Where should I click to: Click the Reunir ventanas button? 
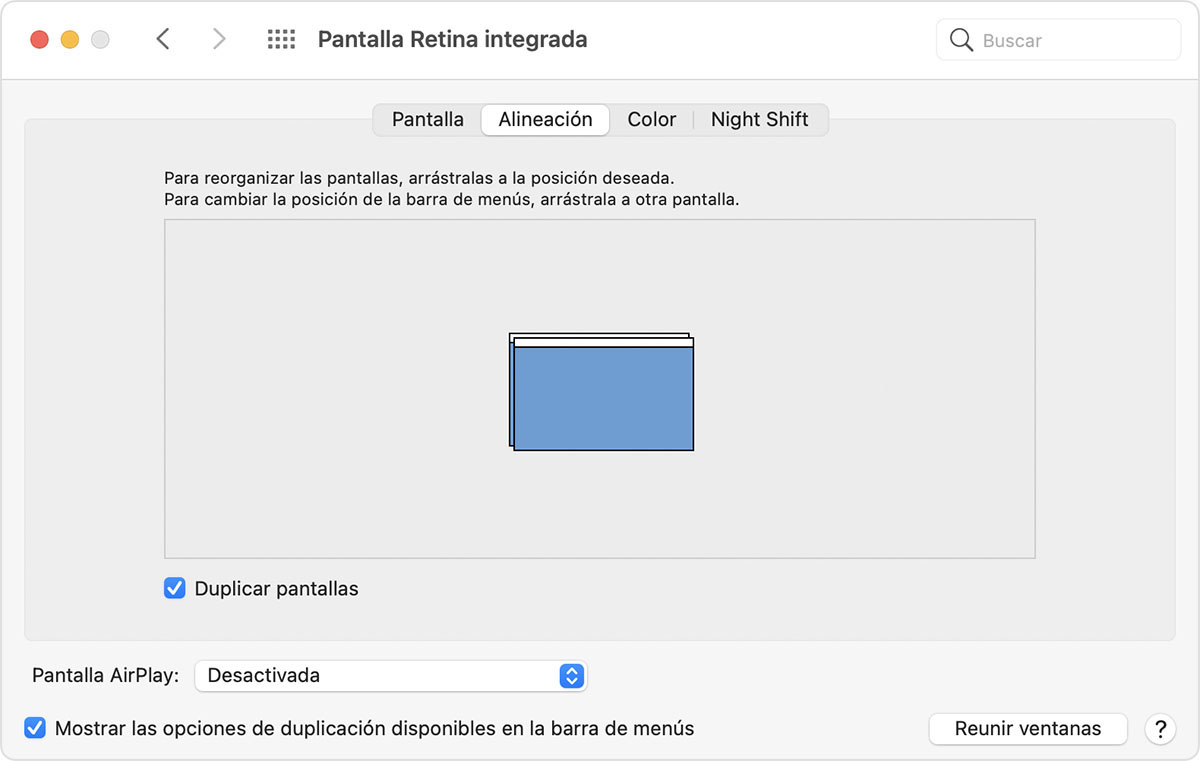pos(1027,729)
